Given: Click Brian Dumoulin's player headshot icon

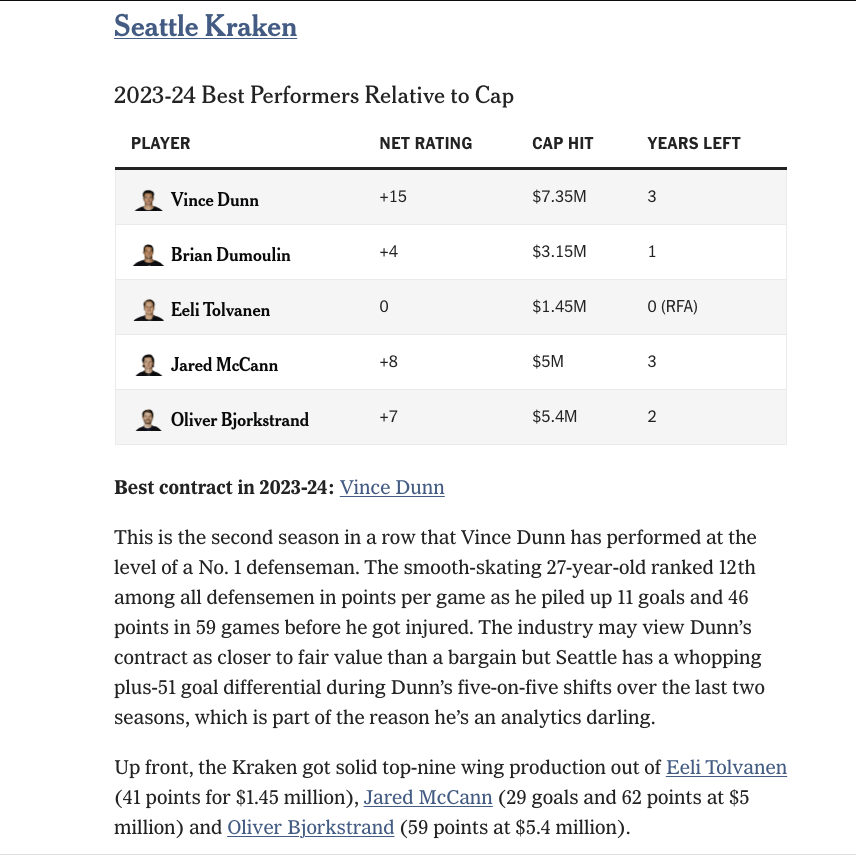Looking at the screenshot, I should pos(148,255).
